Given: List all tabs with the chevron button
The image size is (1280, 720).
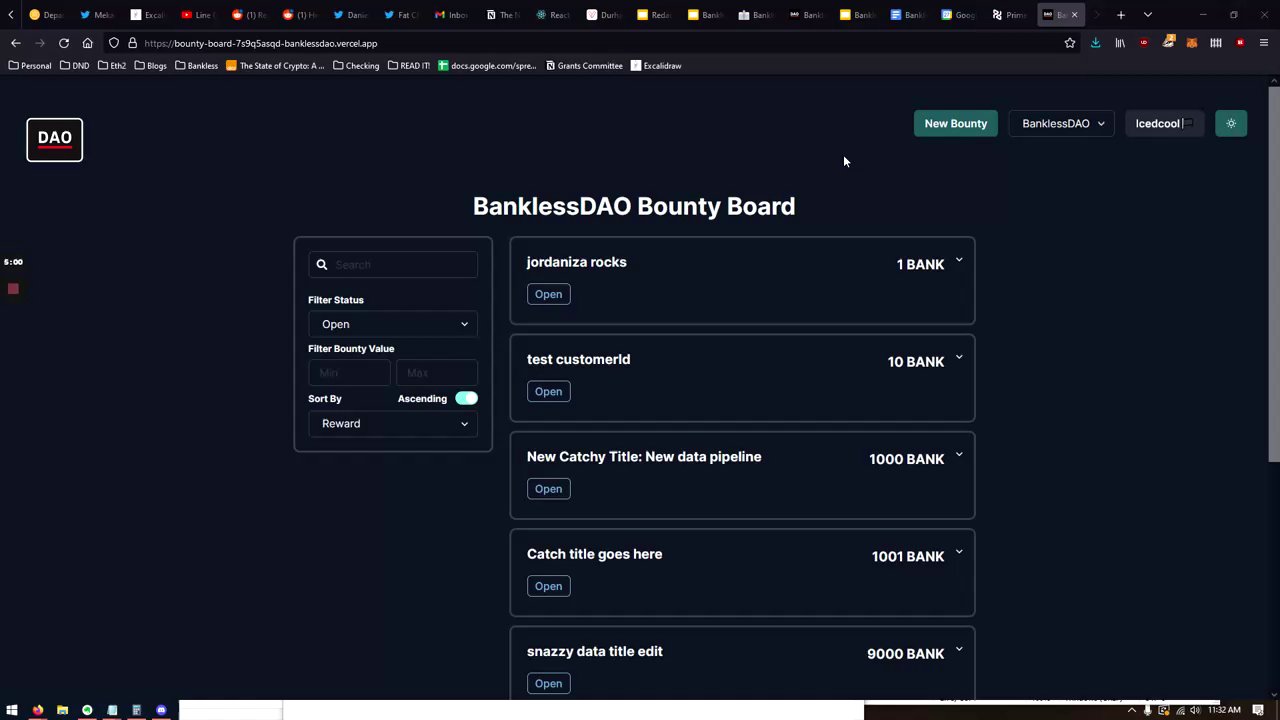Looking at the screenshot, I should (1148, 15).
